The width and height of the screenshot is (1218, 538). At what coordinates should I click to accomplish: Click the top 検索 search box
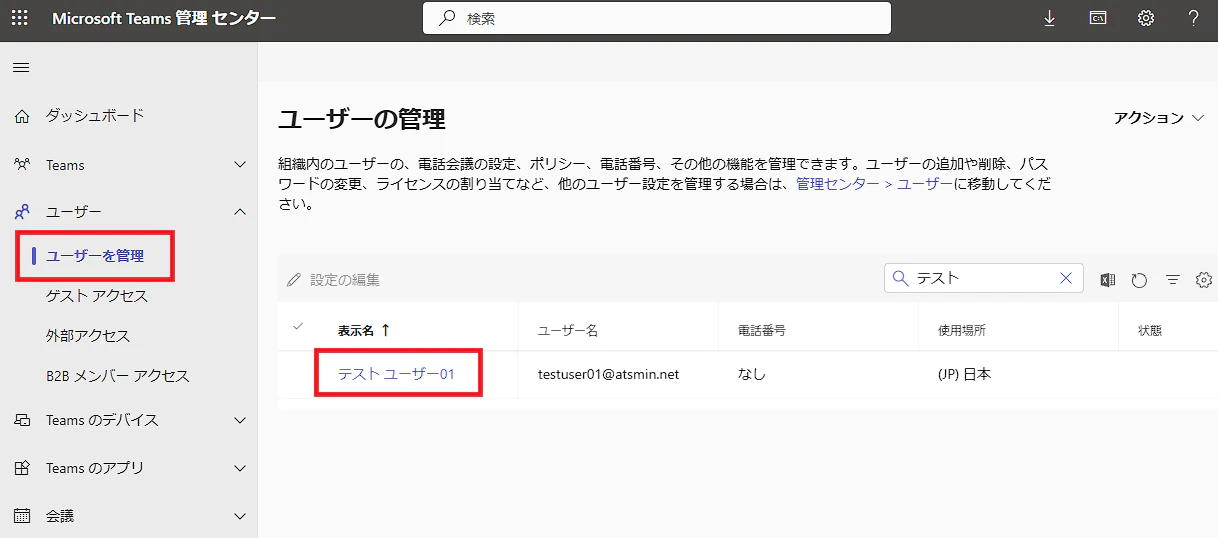[657, 18]
